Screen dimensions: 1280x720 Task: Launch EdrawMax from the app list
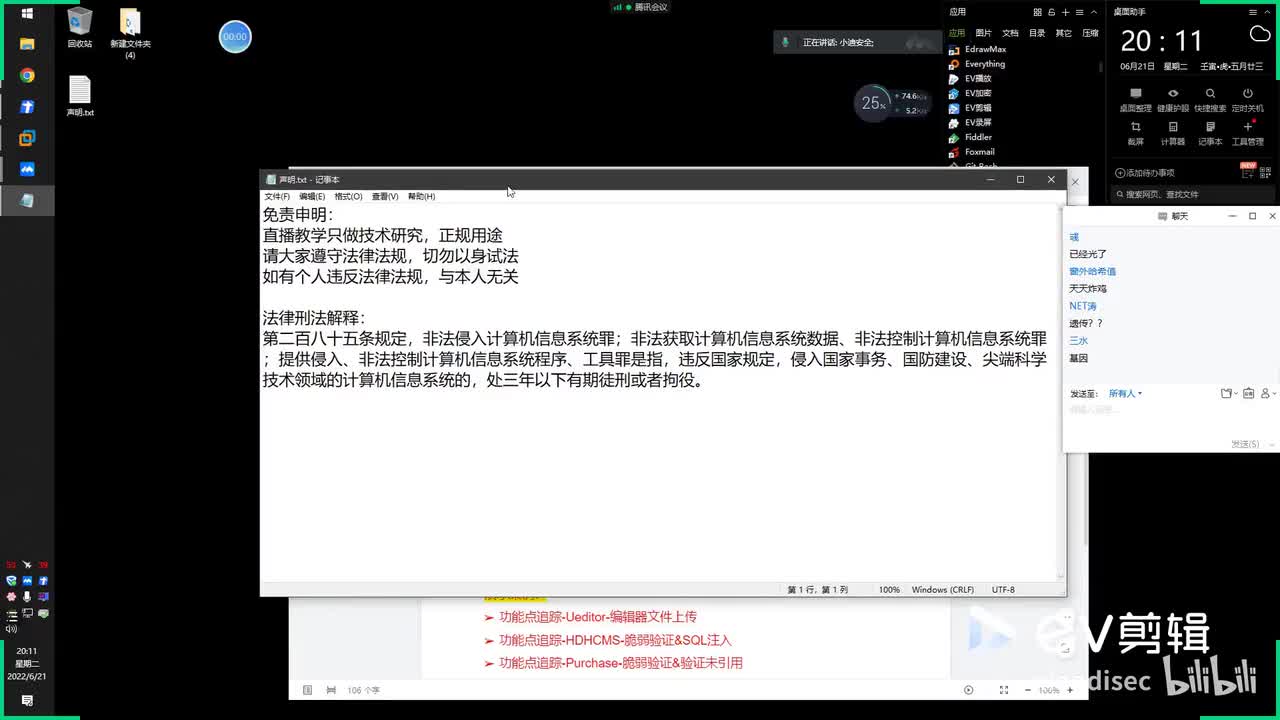(978, 49)
